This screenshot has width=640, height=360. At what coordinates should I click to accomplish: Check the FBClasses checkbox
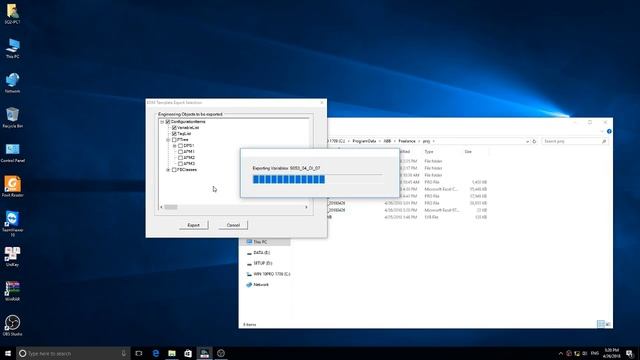[174, 170]
